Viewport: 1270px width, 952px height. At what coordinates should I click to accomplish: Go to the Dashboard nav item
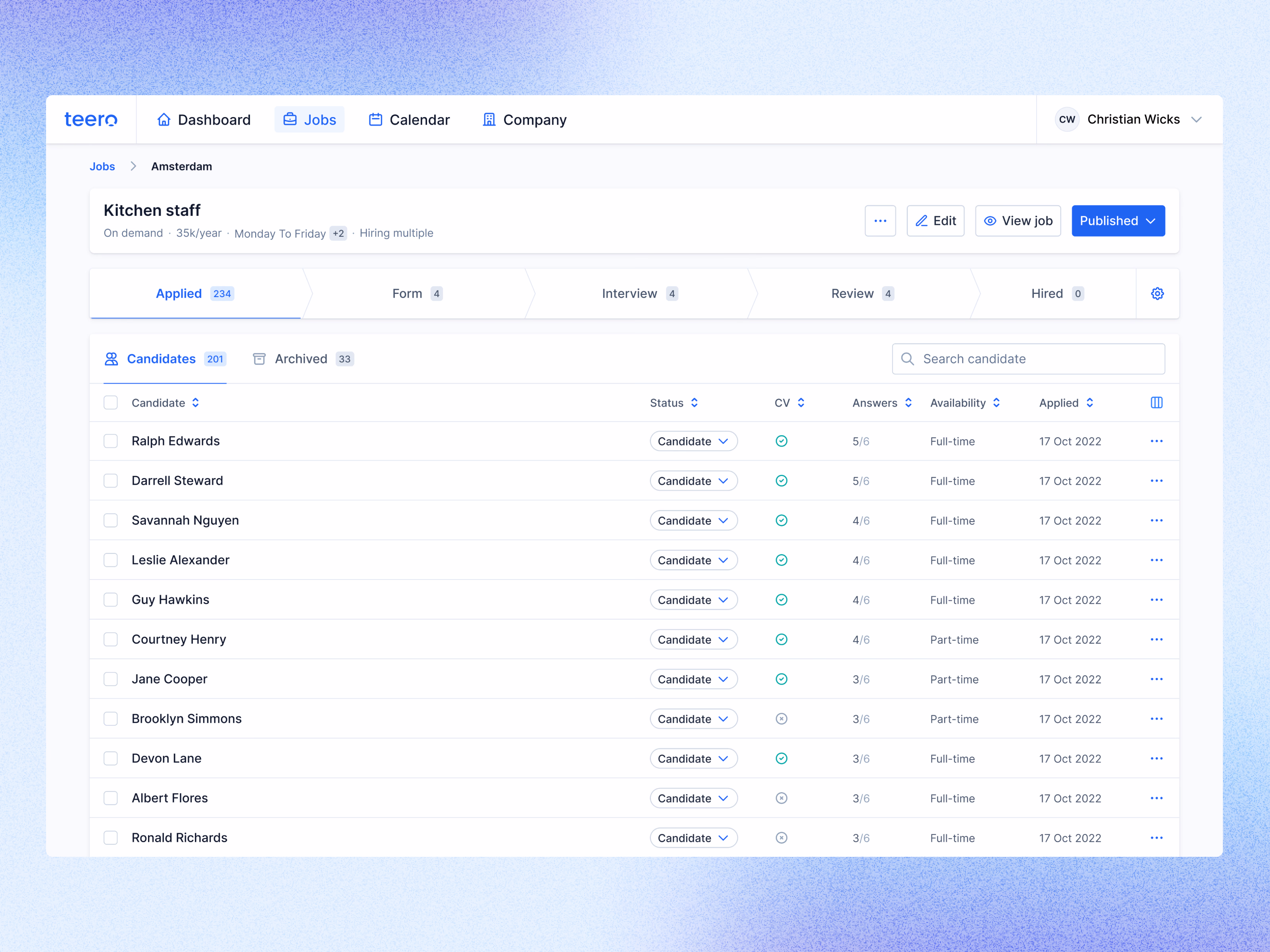point(203,119)
